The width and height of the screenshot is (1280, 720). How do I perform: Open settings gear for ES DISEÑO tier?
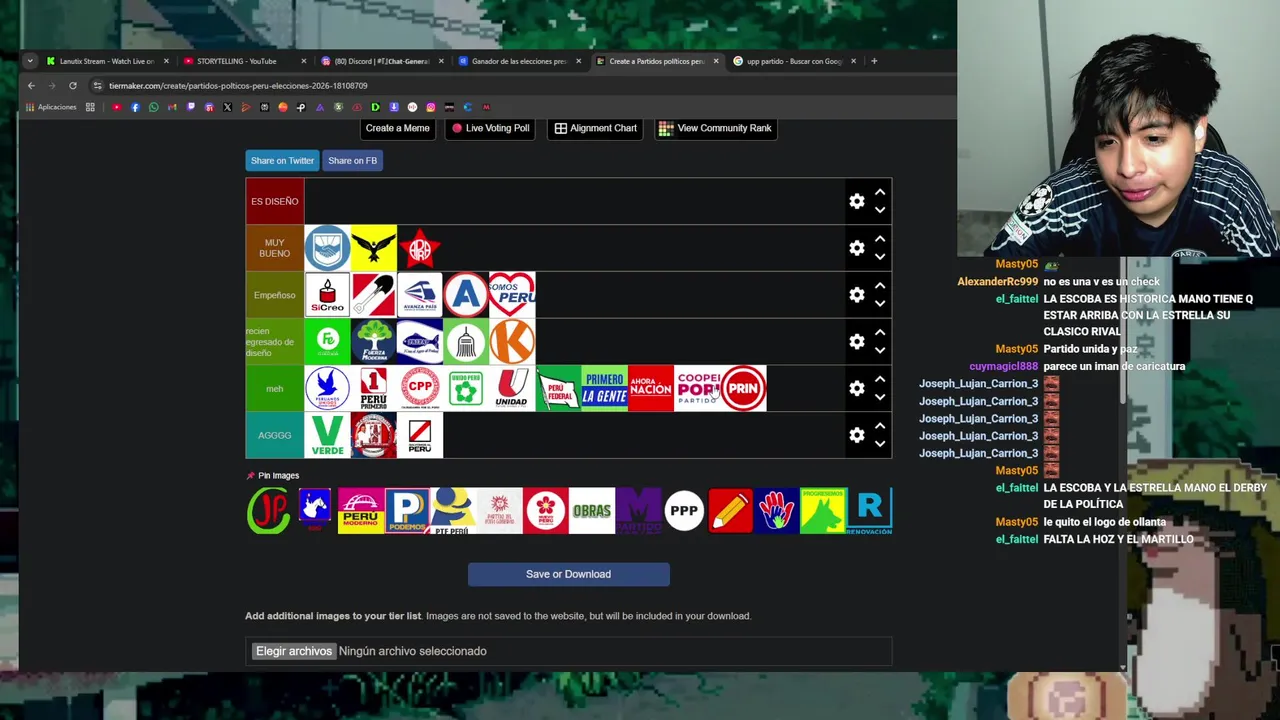point(857,201)
